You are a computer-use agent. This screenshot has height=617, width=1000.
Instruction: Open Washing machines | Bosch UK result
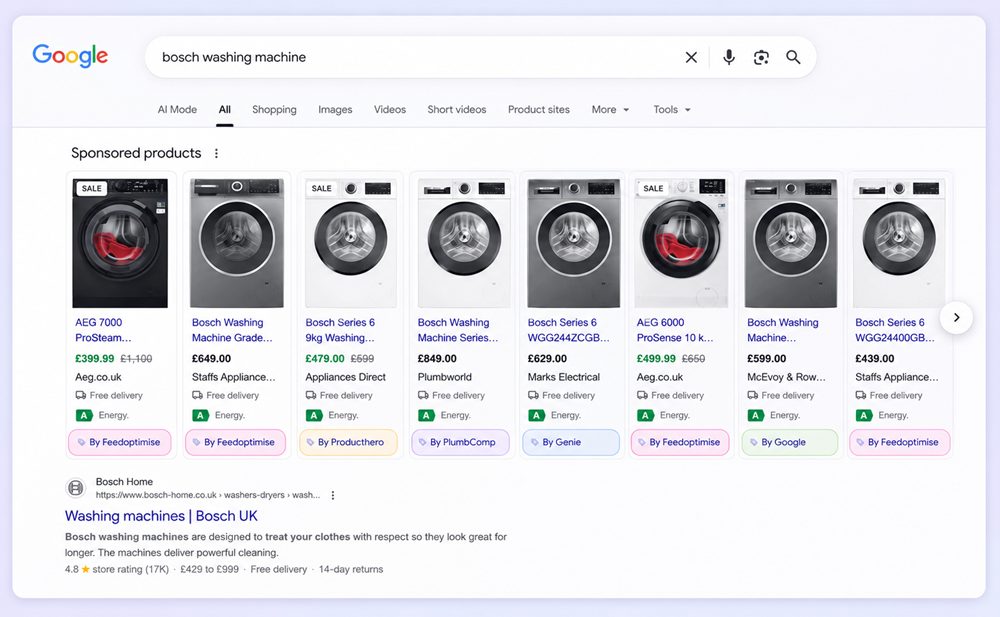pyautogui.click(x=161, y=516)
